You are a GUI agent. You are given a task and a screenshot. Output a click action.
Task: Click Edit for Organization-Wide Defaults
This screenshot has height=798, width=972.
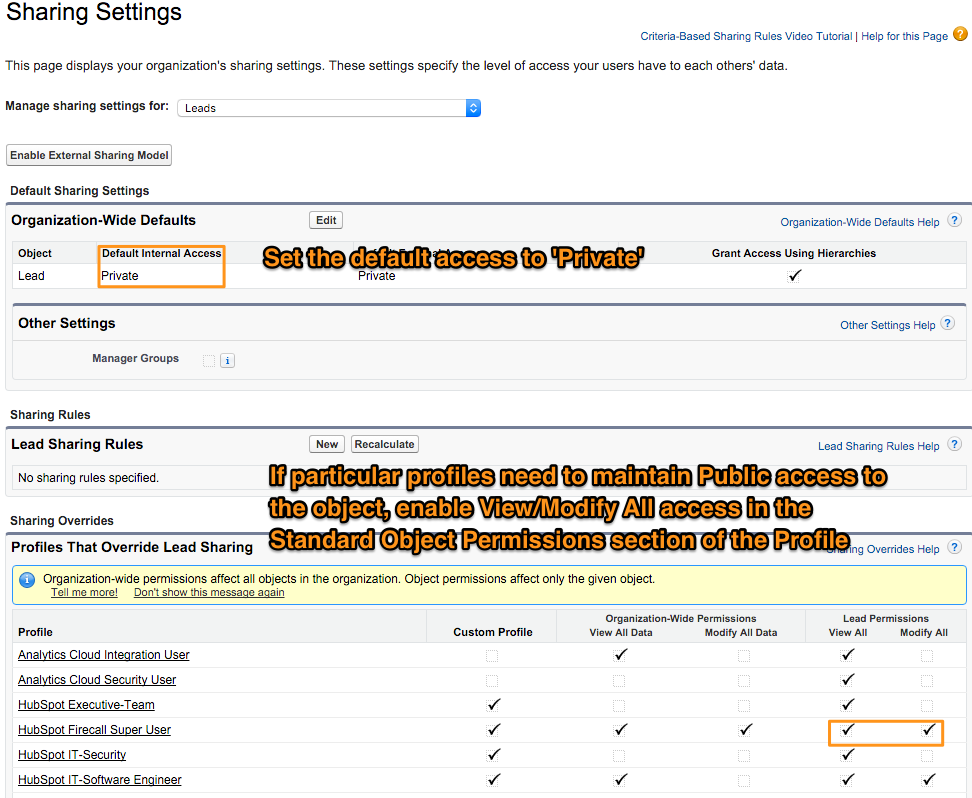[326, 220]
